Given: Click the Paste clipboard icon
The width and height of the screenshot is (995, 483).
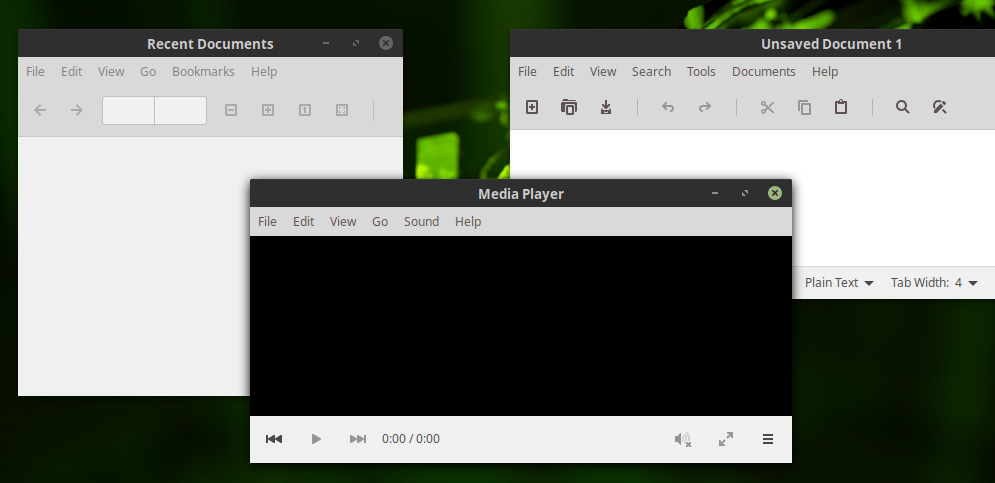Looking at the screenshot, I should pyautogui.click(x=841, y=107).
